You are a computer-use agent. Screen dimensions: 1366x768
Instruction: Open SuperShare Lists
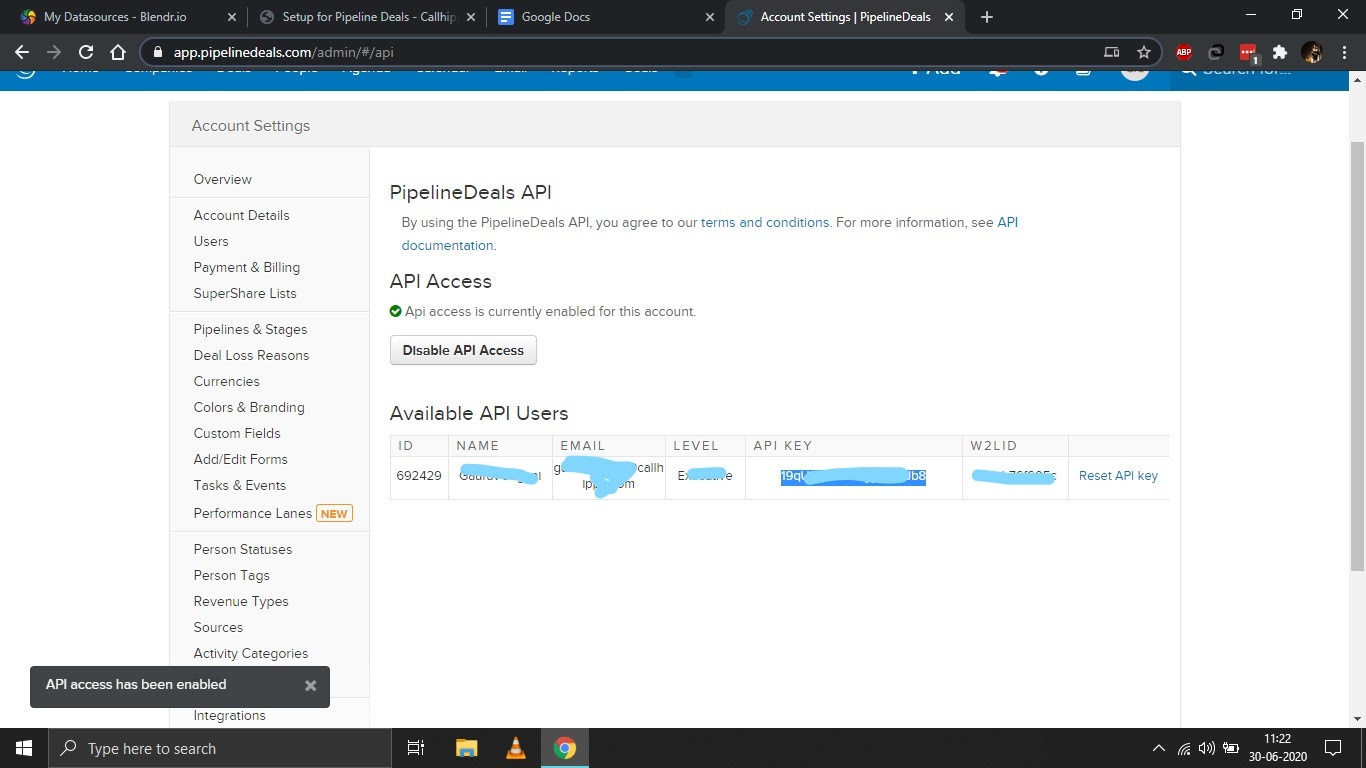245,294
